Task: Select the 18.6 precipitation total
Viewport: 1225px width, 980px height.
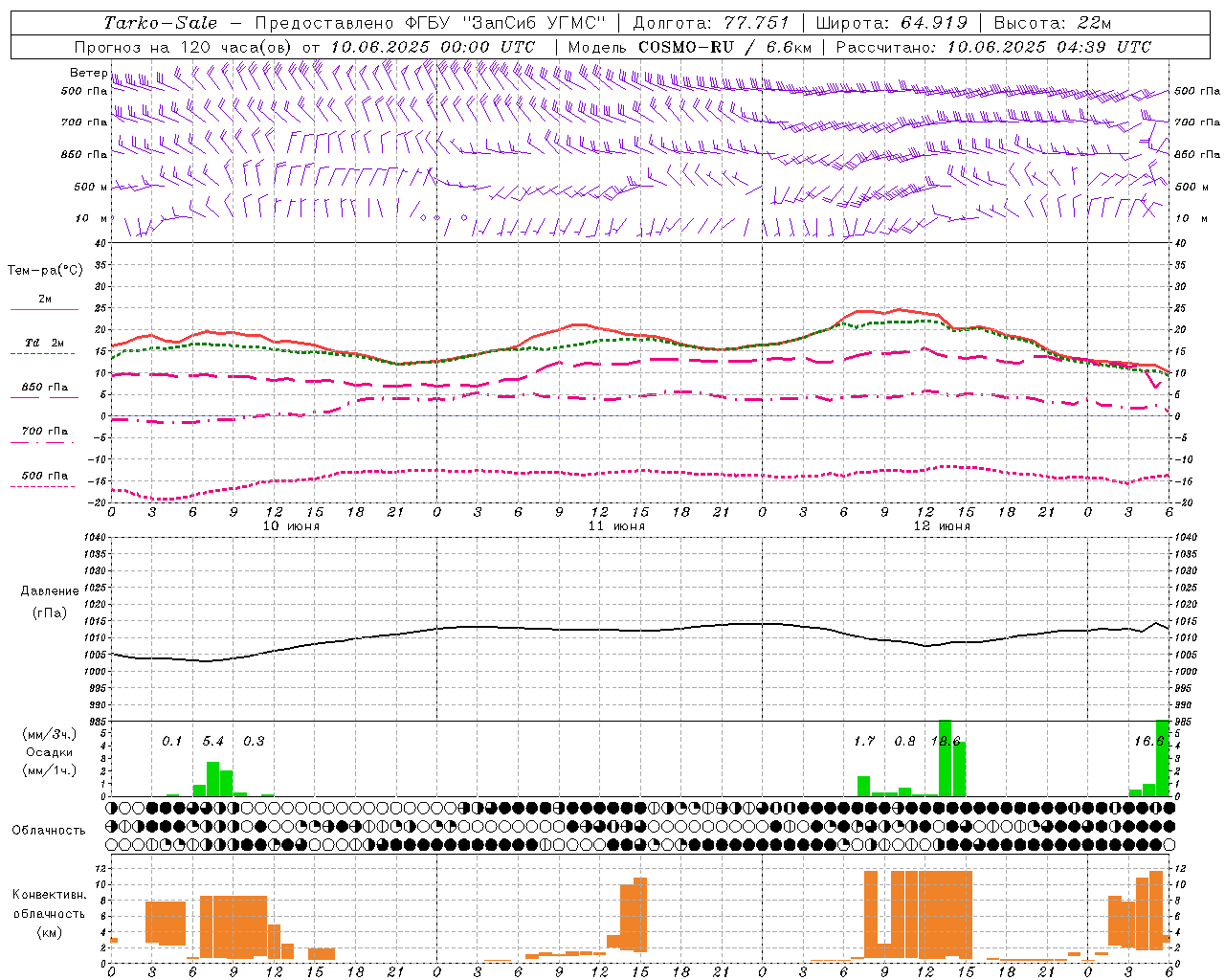Action: pos(946,742)
